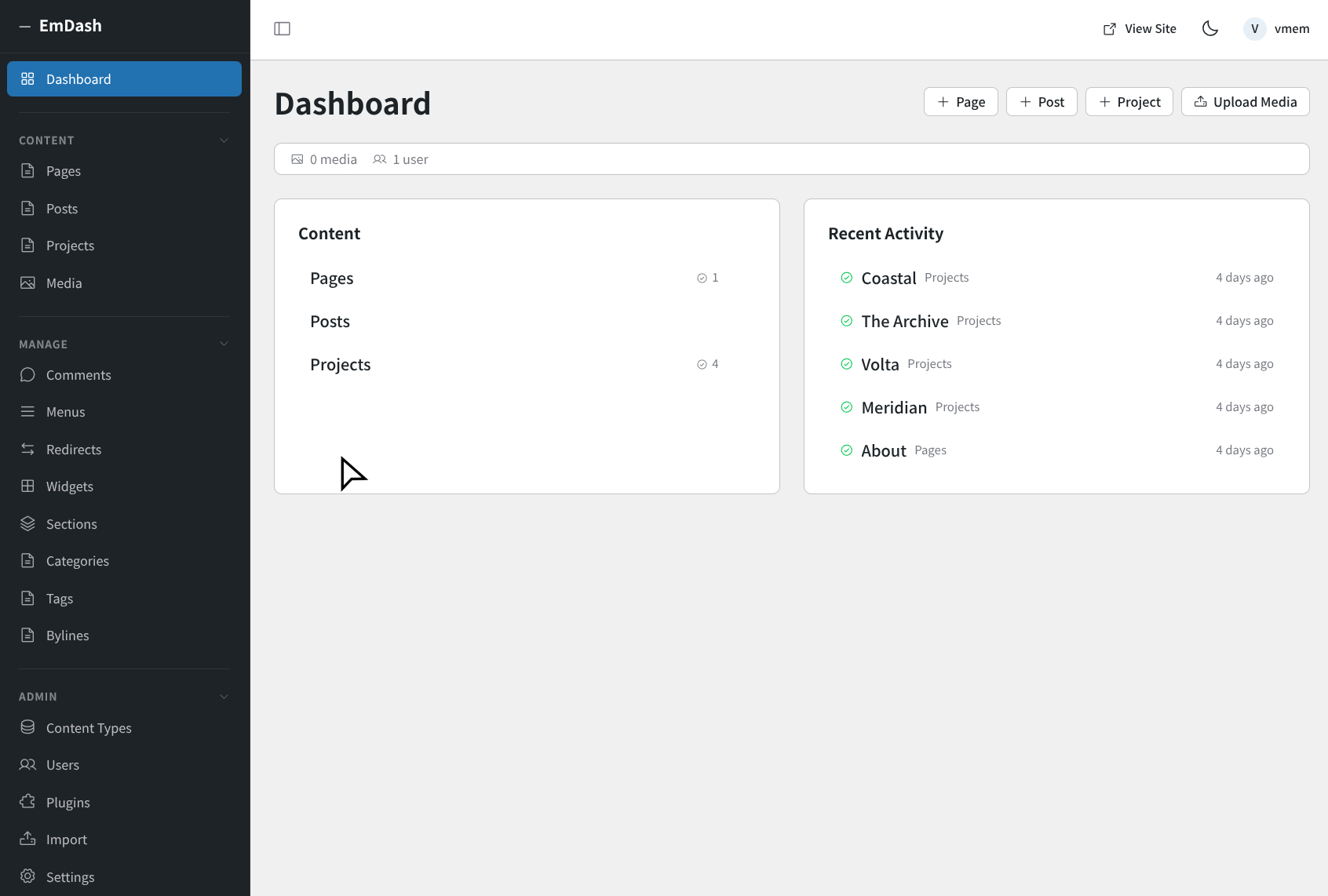The height and width of the screenshot is (896, 1328).
Task: Create a new Page with + Page button
Action: click(961, 102)
